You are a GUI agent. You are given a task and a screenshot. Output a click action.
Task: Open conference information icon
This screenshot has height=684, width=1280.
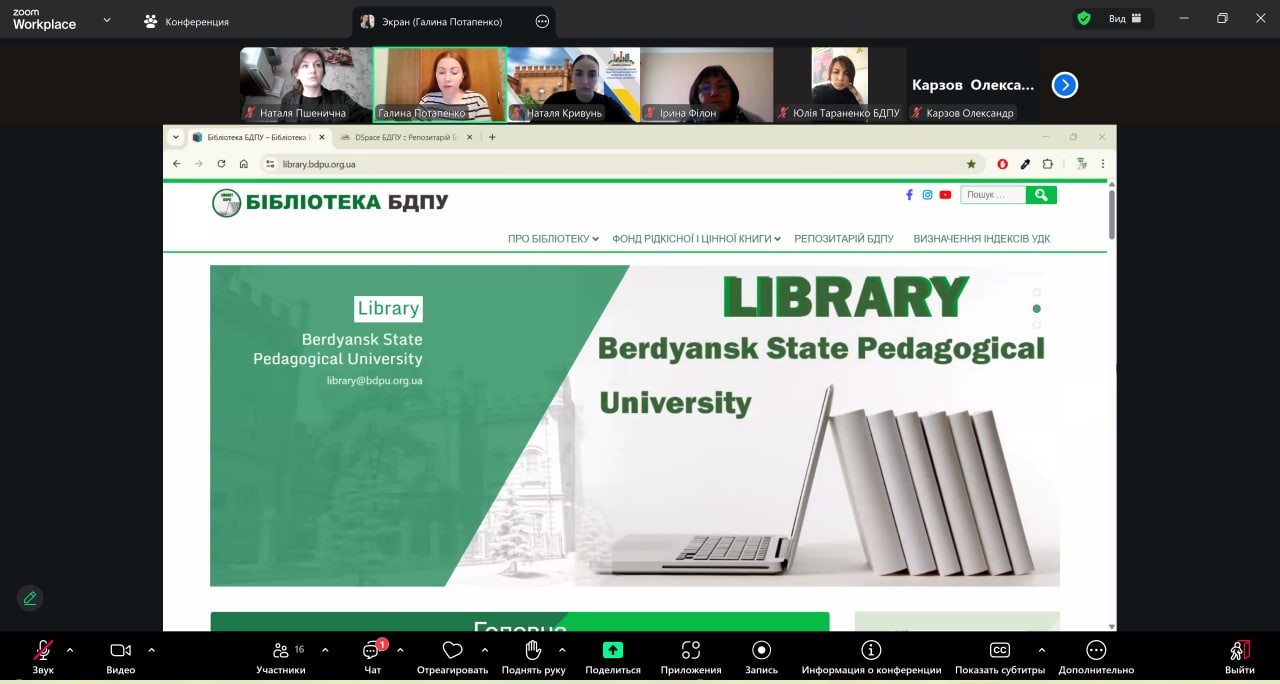(871, 650)
